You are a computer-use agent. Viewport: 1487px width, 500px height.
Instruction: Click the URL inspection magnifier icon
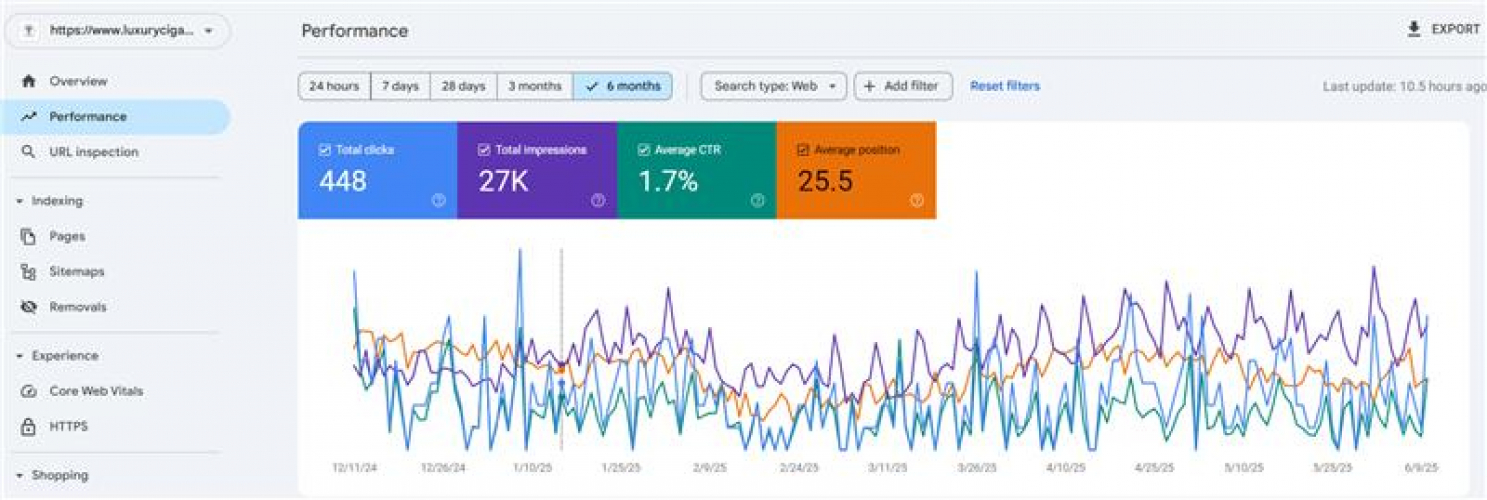coord(29,152)
